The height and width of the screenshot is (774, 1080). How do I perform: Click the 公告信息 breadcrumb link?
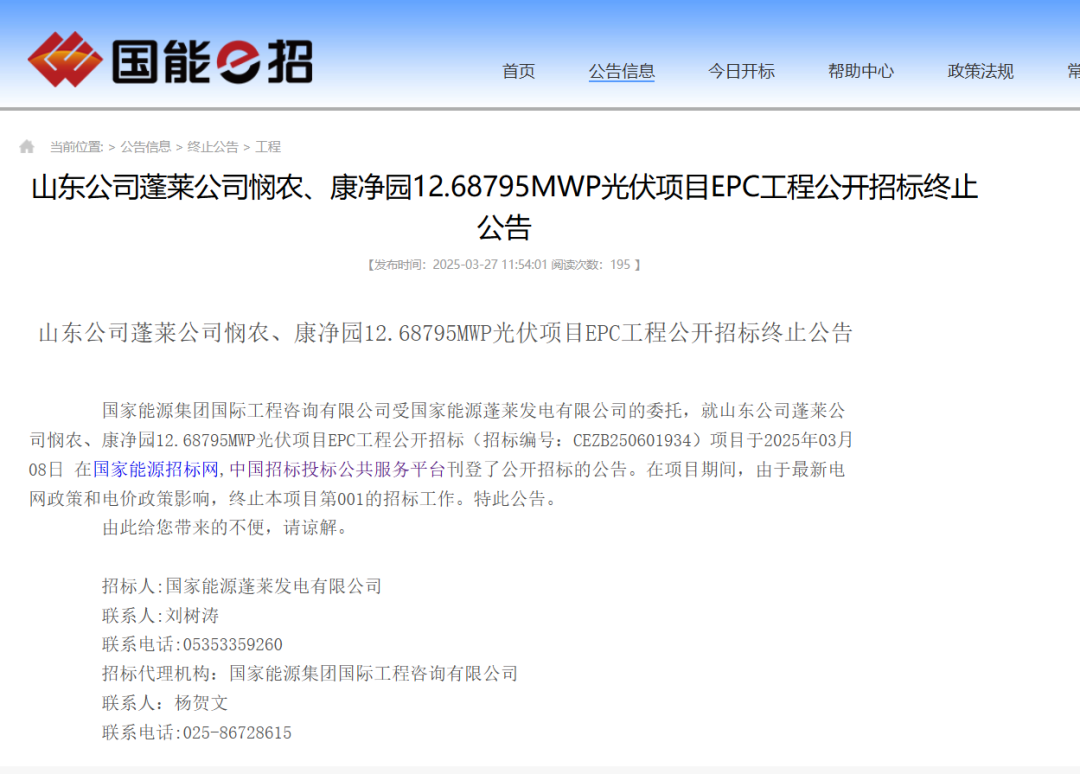coord(146,147)
